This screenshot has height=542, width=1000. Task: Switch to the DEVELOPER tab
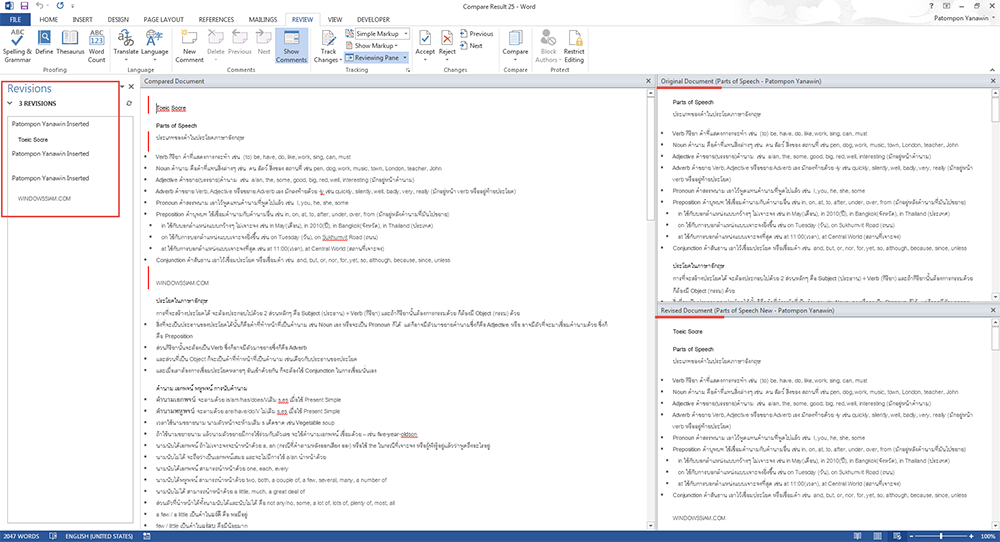(x=373, y=19)
